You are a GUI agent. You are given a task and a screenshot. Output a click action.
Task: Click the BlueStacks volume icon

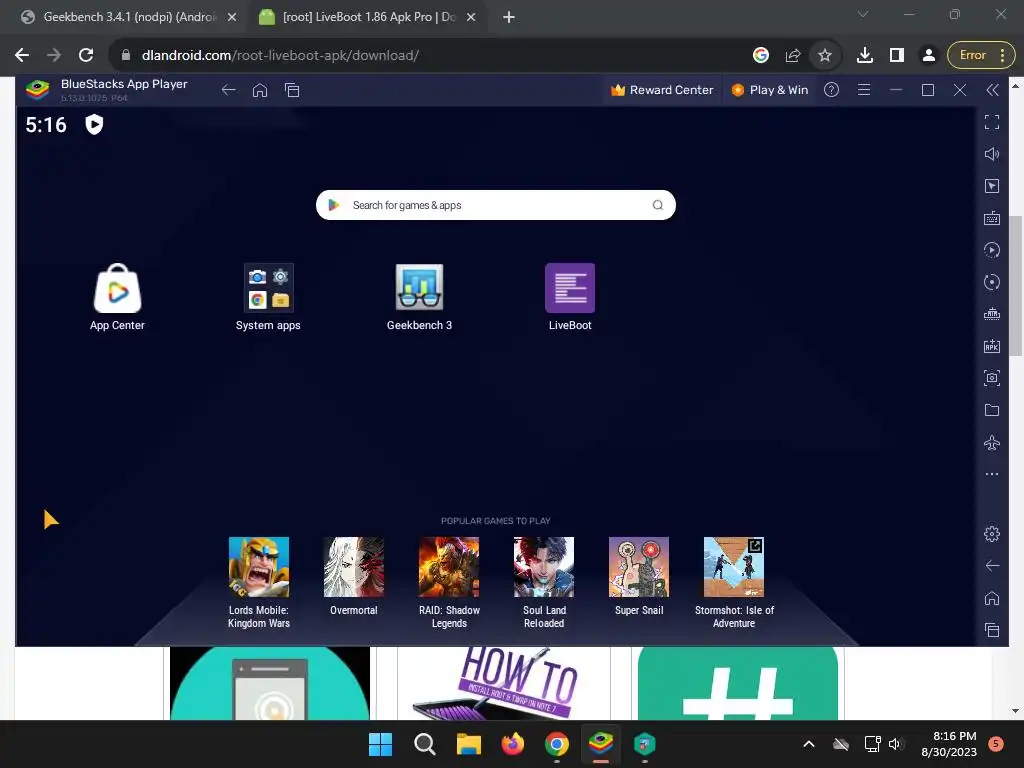[x=991, y=154]
